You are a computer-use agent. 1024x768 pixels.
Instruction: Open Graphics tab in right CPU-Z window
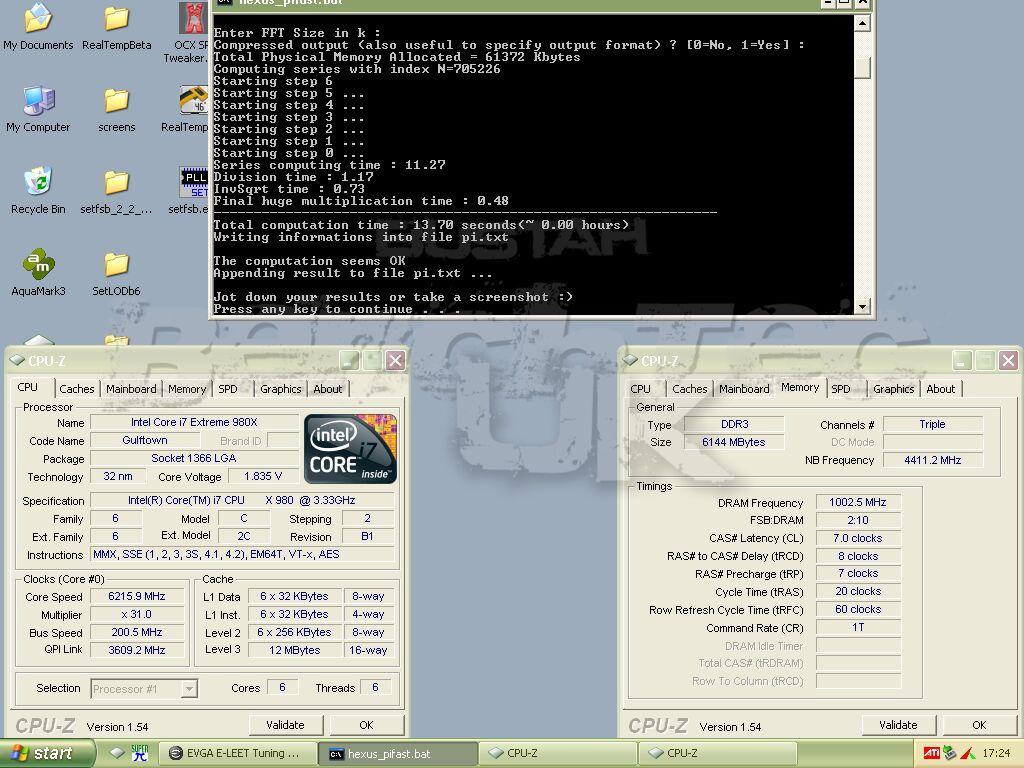(893, 389)
